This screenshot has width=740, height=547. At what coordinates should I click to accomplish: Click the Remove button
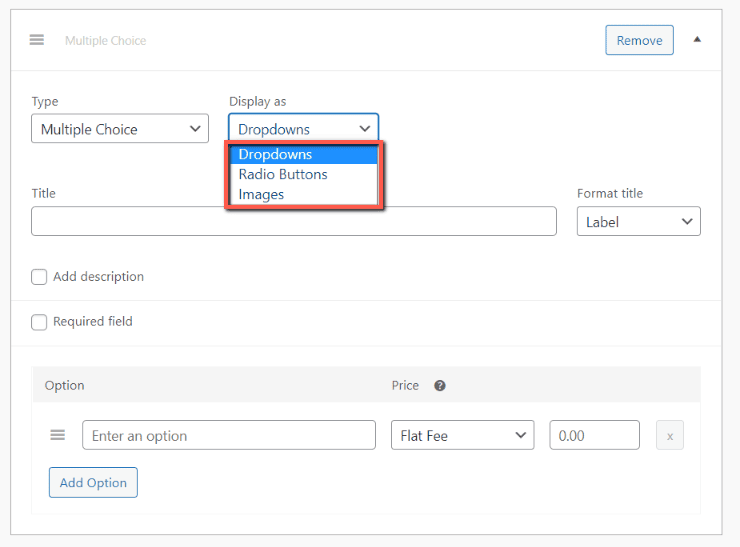click(639, 40)
